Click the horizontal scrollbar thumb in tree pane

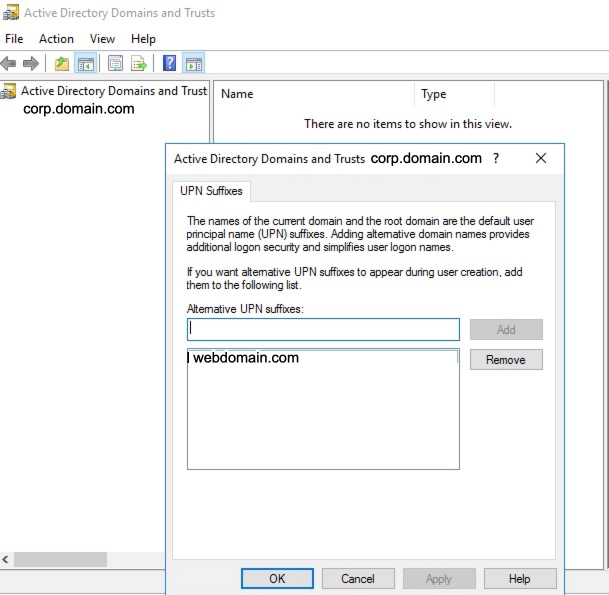(x=61, y=559)
